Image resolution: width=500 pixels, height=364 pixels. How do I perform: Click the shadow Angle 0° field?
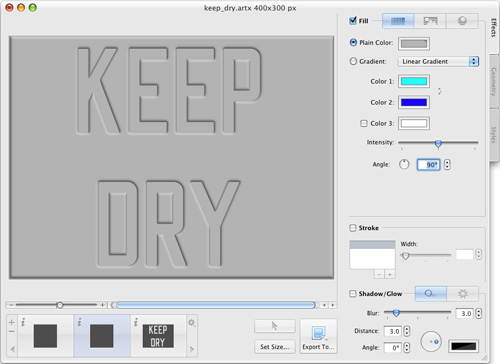pos(393,348)
